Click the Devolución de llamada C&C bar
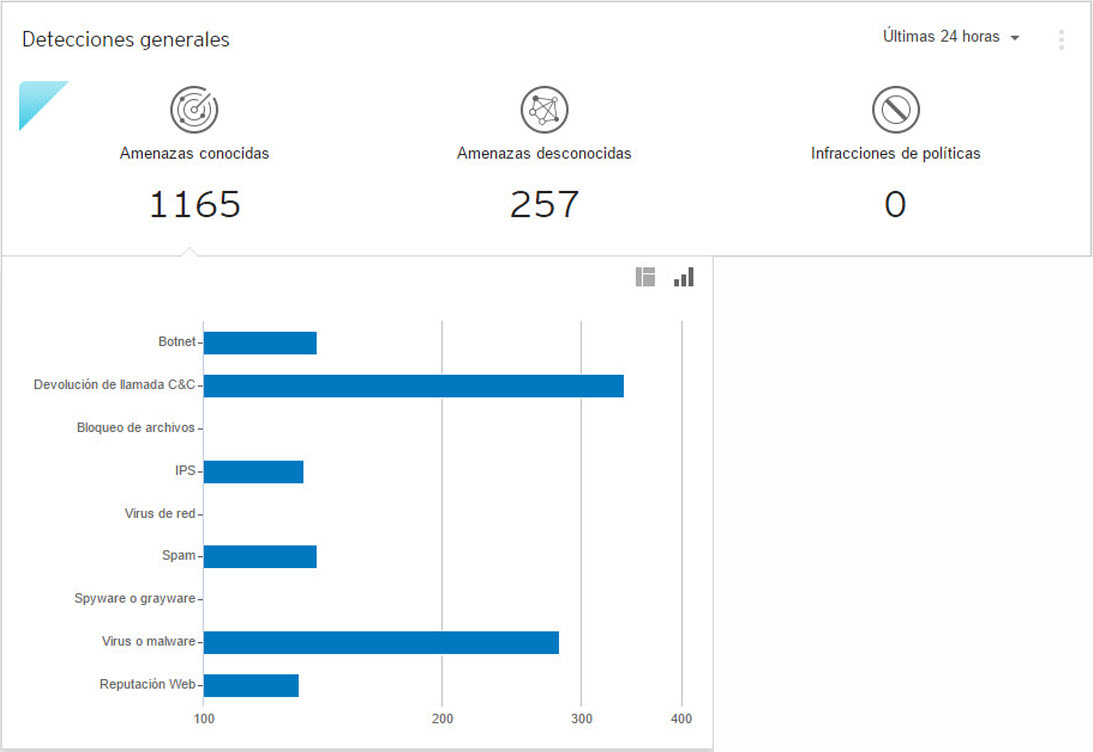Screen dimensions: 1093x752 click(x=413, y=386)
